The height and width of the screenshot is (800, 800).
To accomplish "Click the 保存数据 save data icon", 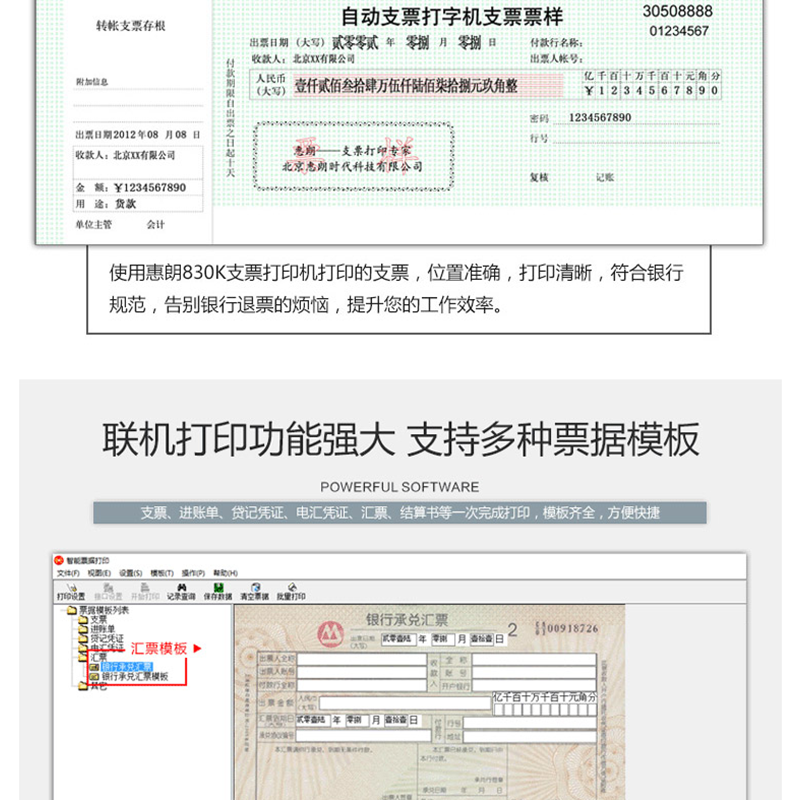I will point(218,588).
